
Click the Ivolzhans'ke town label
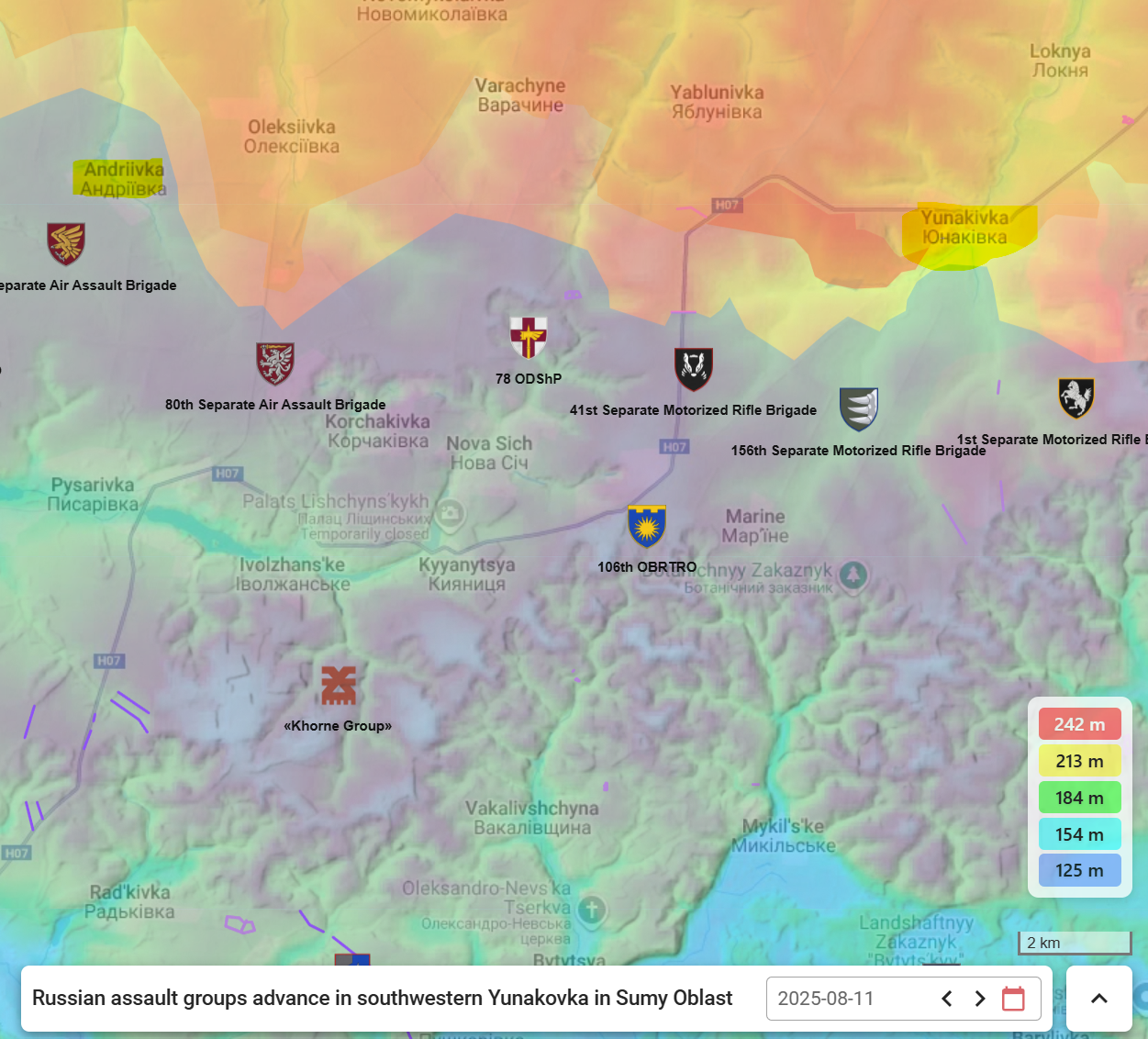[293, 575]
